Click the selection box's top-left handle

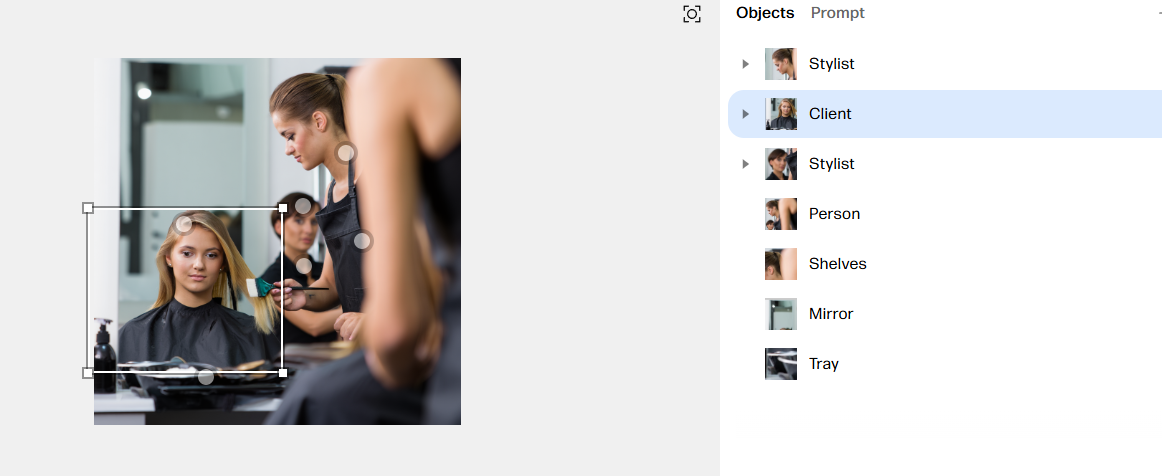coord(87,208)
